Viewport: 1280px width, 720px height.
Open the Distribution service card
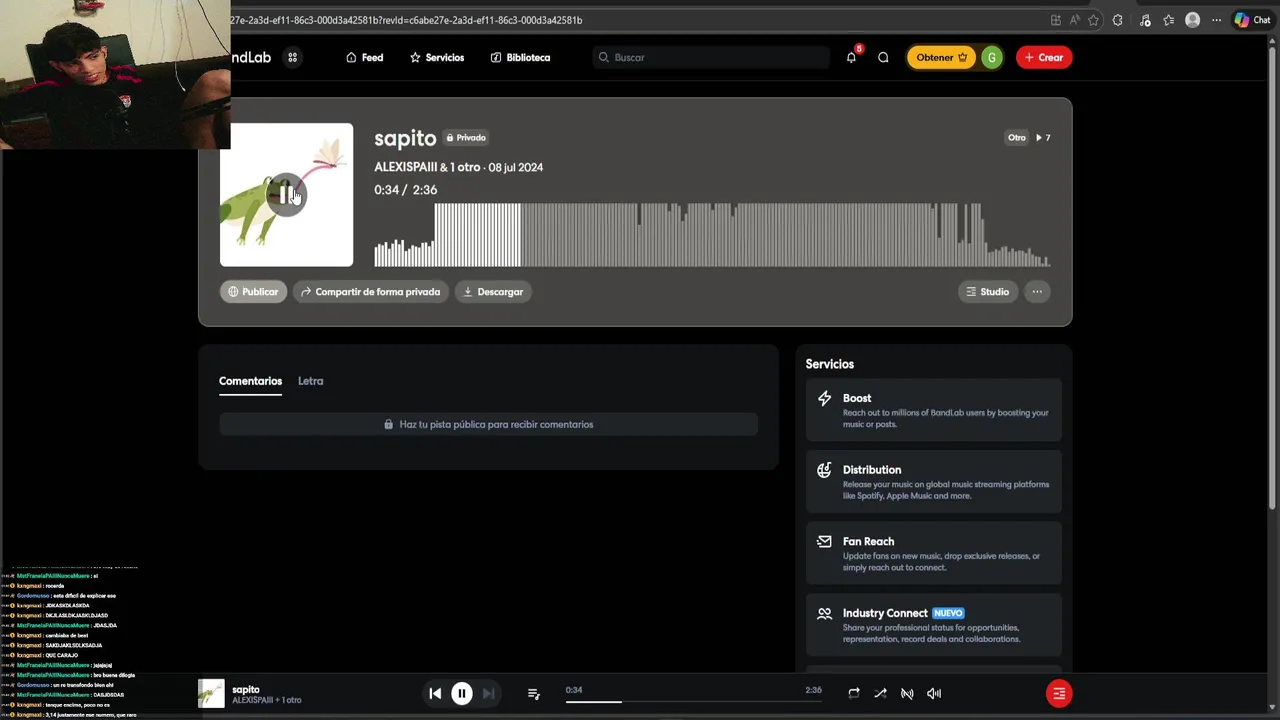933,482
